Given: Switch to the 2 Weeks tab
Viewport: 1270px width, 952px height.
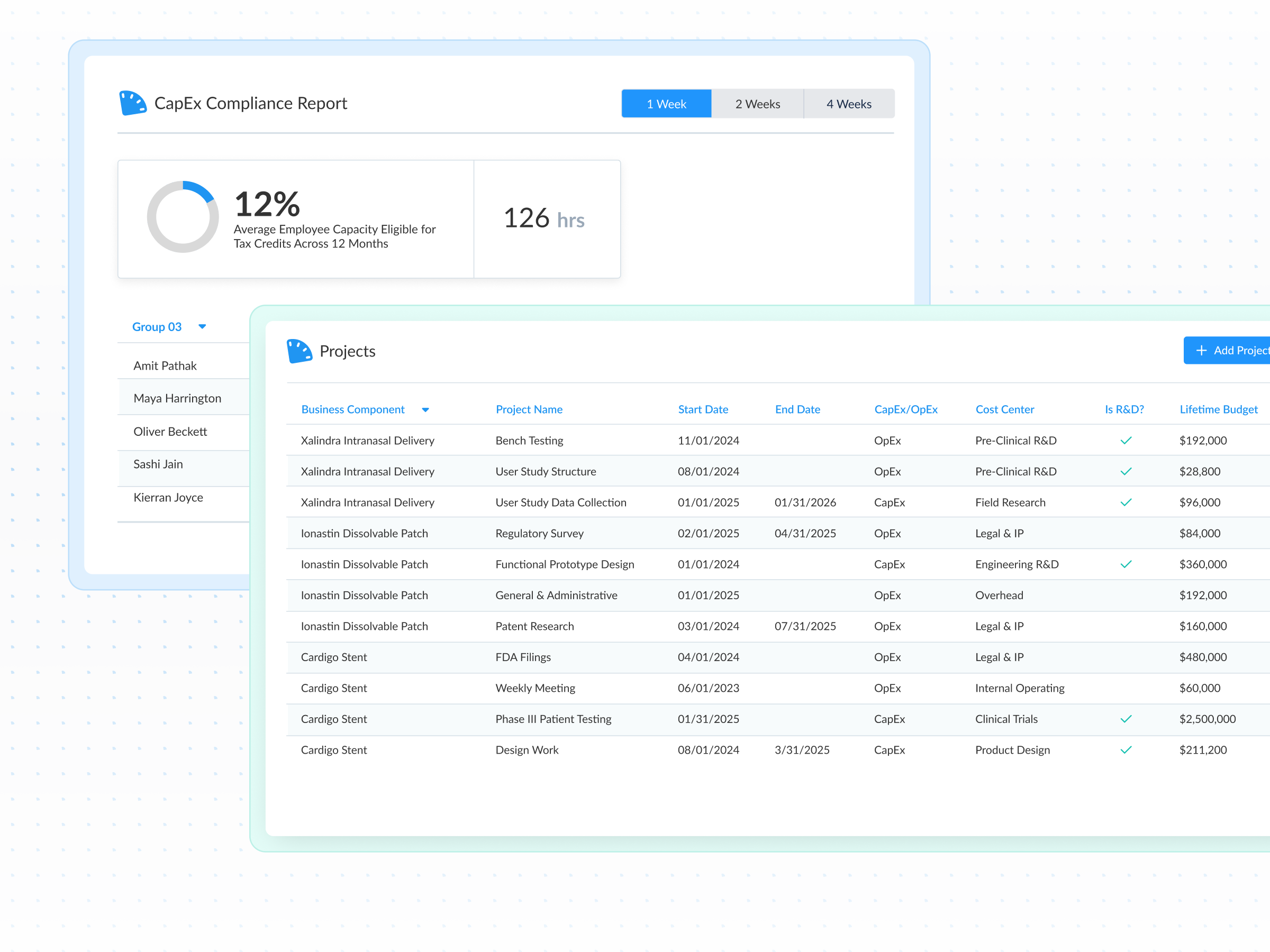Looking at the screenshot, I should [x=757, y=104].
